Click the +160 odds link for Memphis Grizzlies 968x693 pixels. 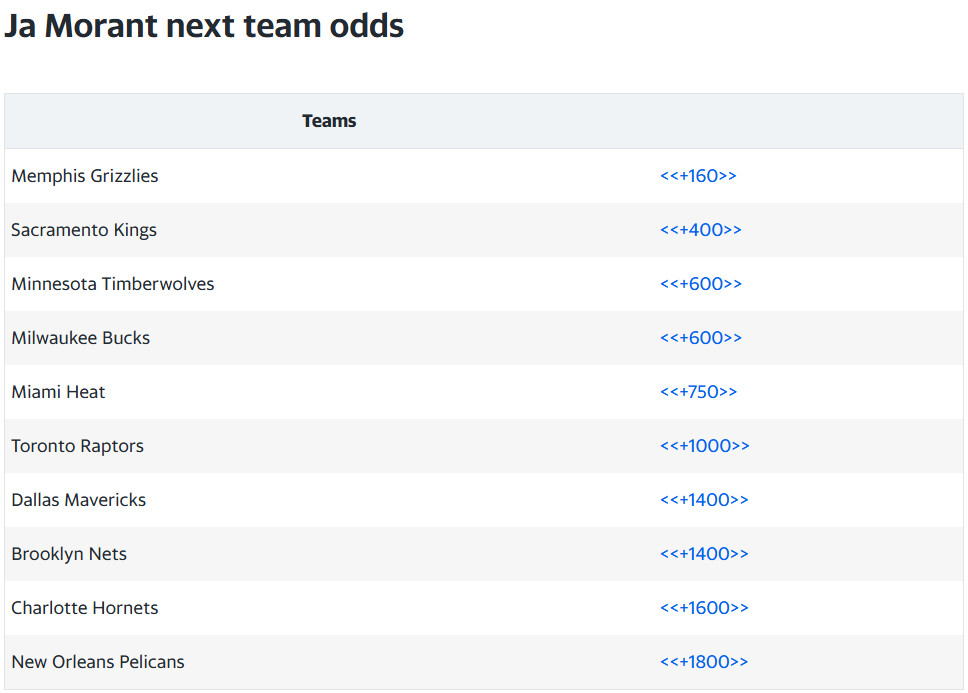click(698, 176)
